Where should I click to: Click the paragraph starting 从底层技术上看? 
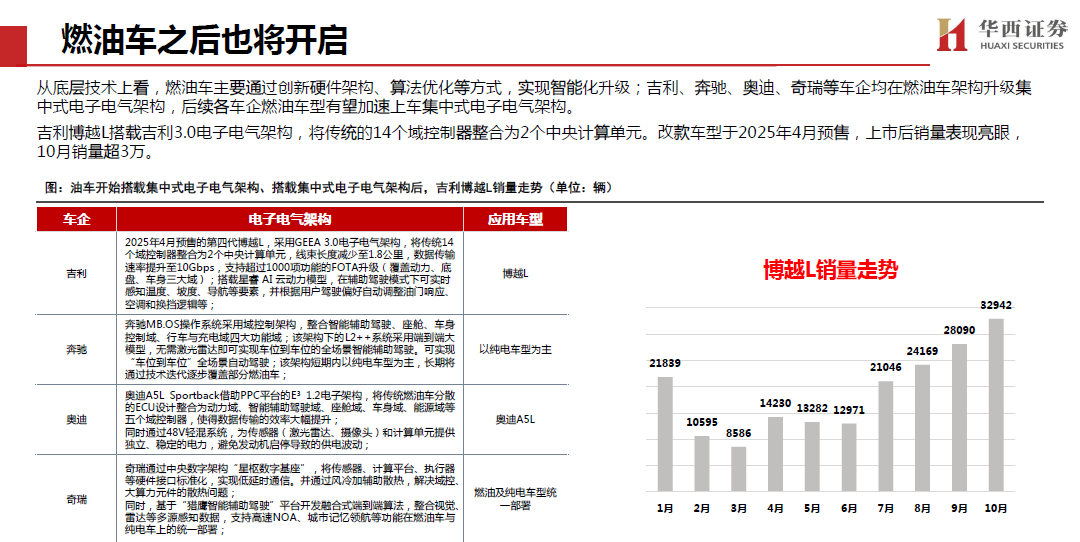tap(534, 97)
